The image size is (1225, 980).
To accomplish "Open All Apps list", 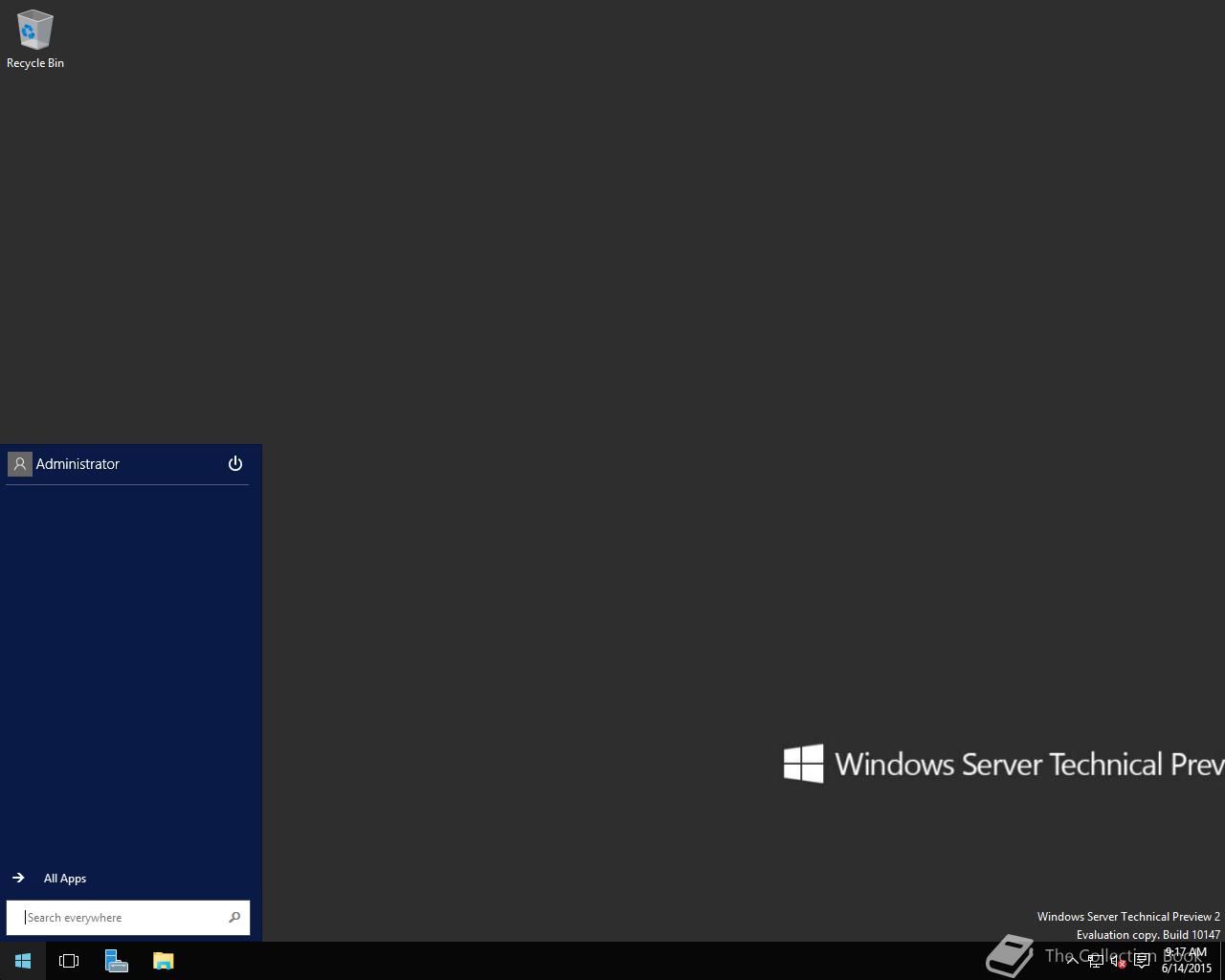I will point(65,879).
